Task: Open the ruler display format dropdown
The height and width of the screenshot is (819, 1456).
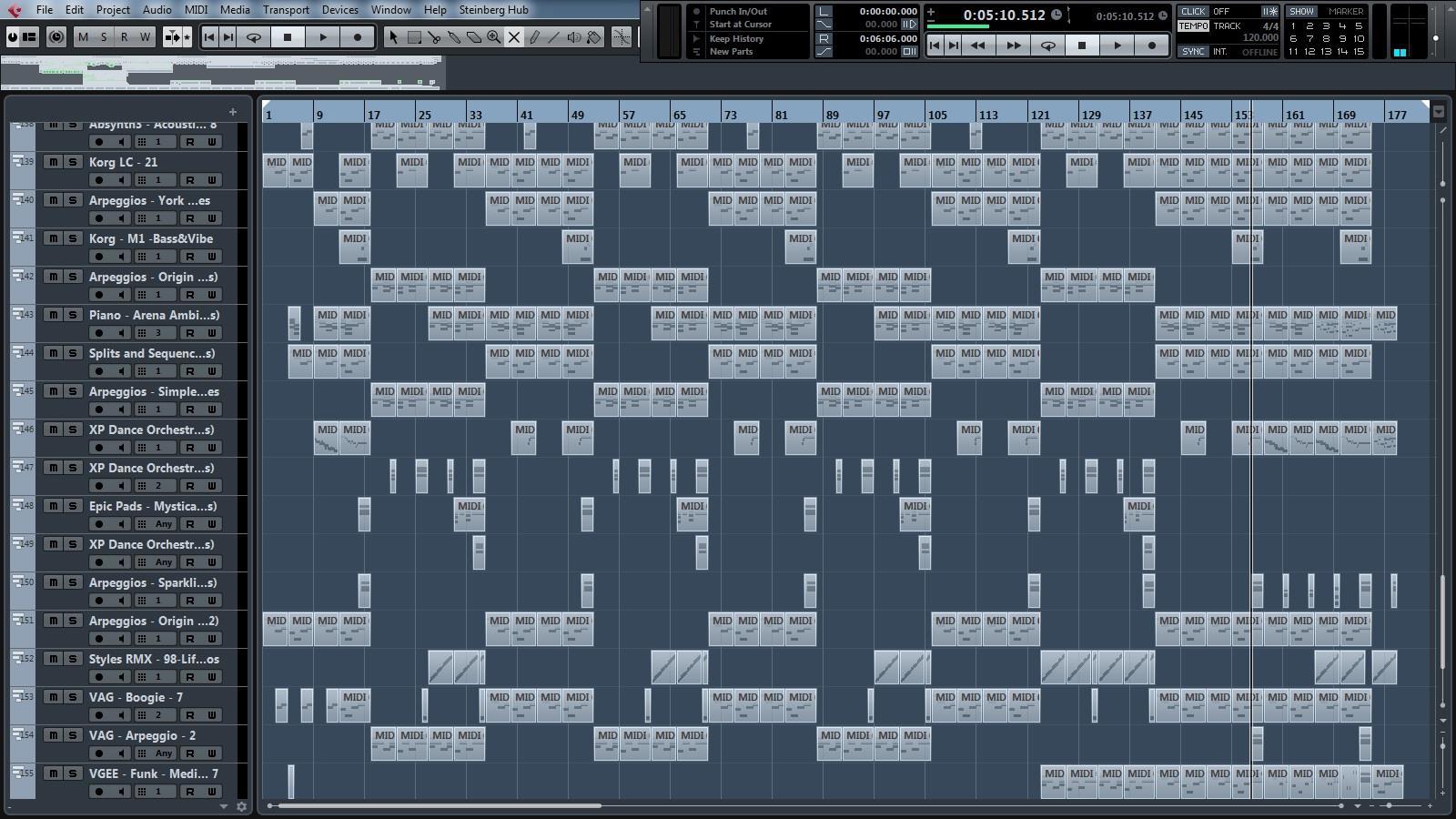Action: 1439,113
